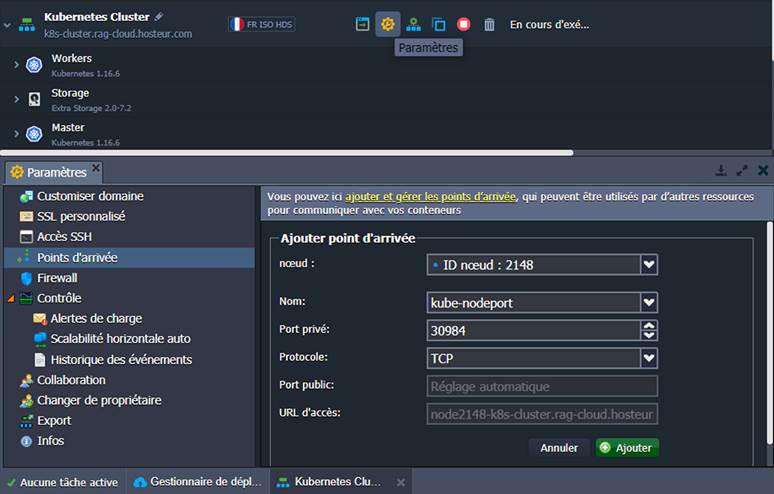Open the Protocole TCP dropdown
The width and height of the screenshot is (774, 494).
pyautogui.click(x=649, y=358)
